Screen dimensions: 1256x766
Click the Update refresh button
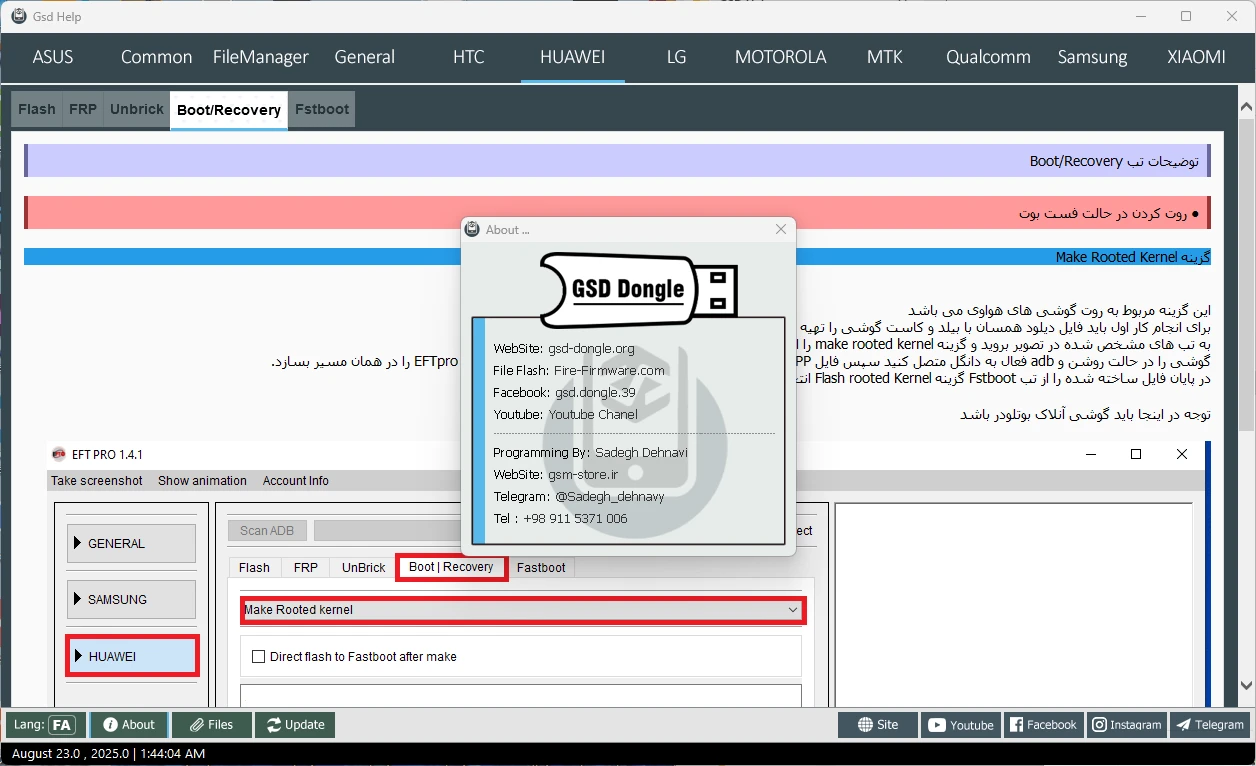295,725
